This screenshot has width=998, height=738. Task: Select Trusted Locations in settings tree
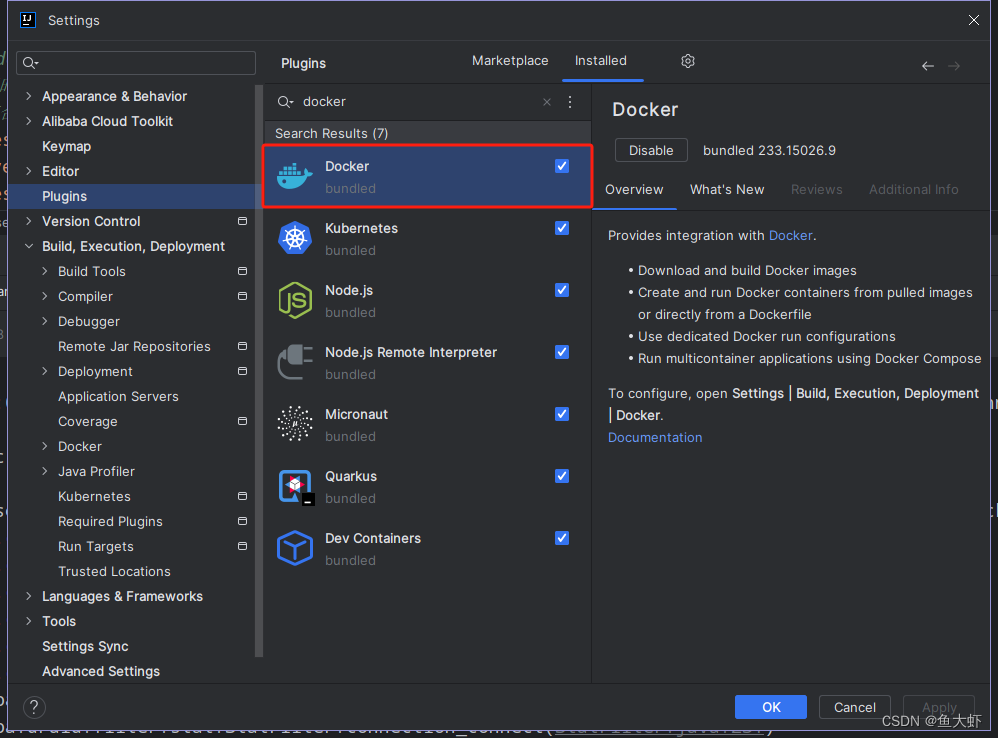click(x=115, y=571)
